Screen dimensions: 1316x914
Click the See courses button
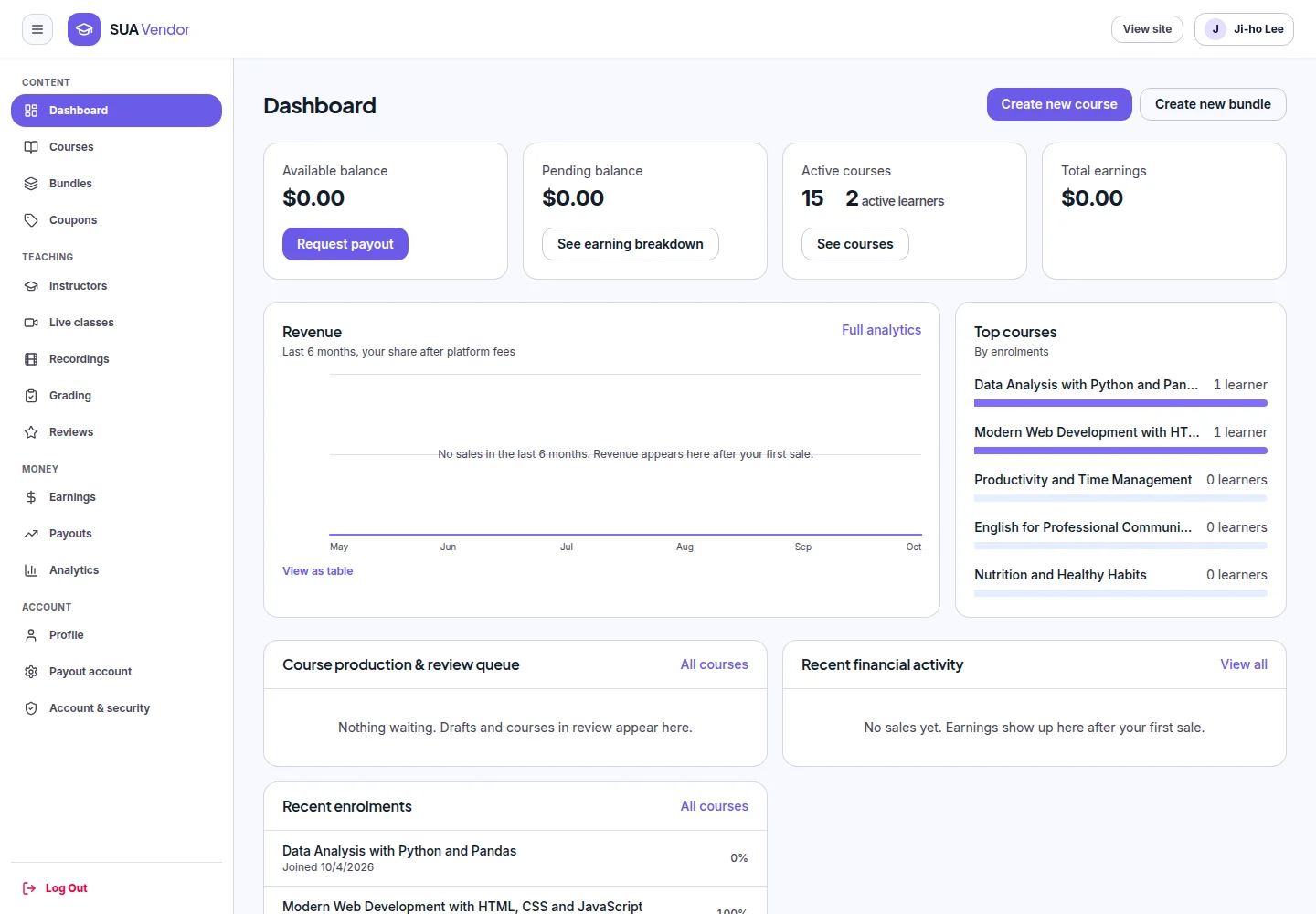(855, 244)
